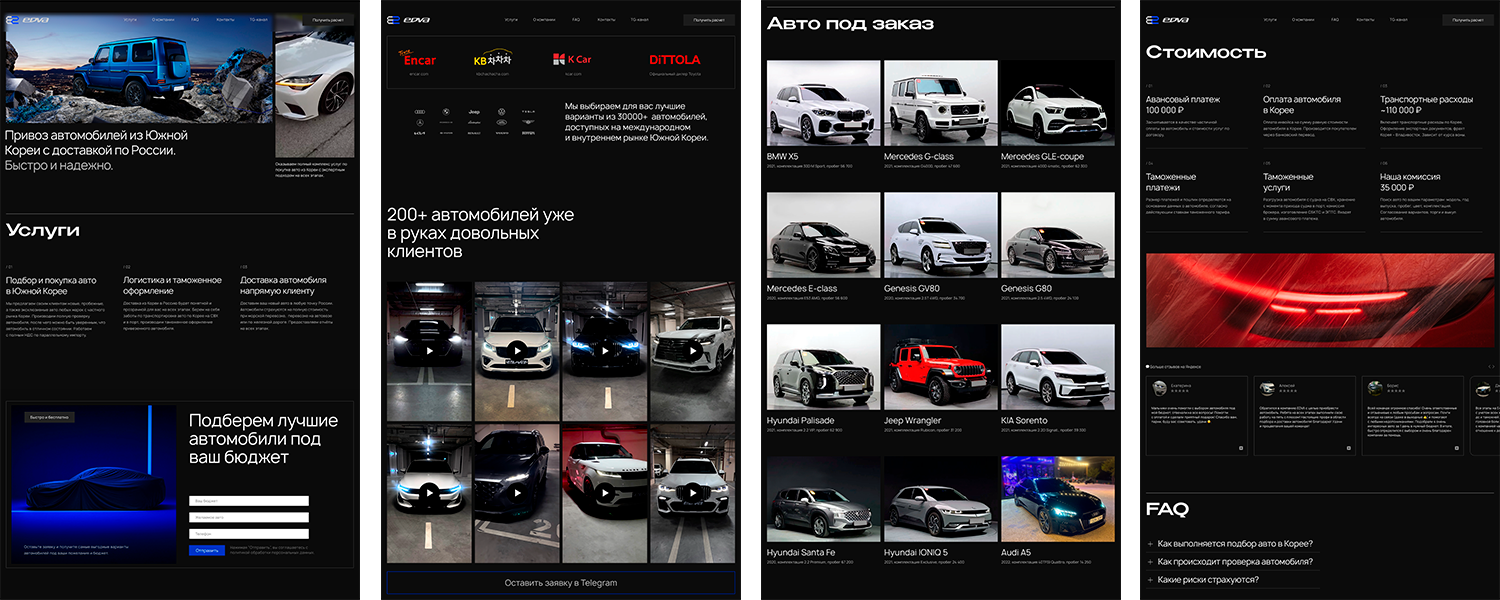Focus the Желаемое авто input field

pyautogui.click(x=249, y=518)
